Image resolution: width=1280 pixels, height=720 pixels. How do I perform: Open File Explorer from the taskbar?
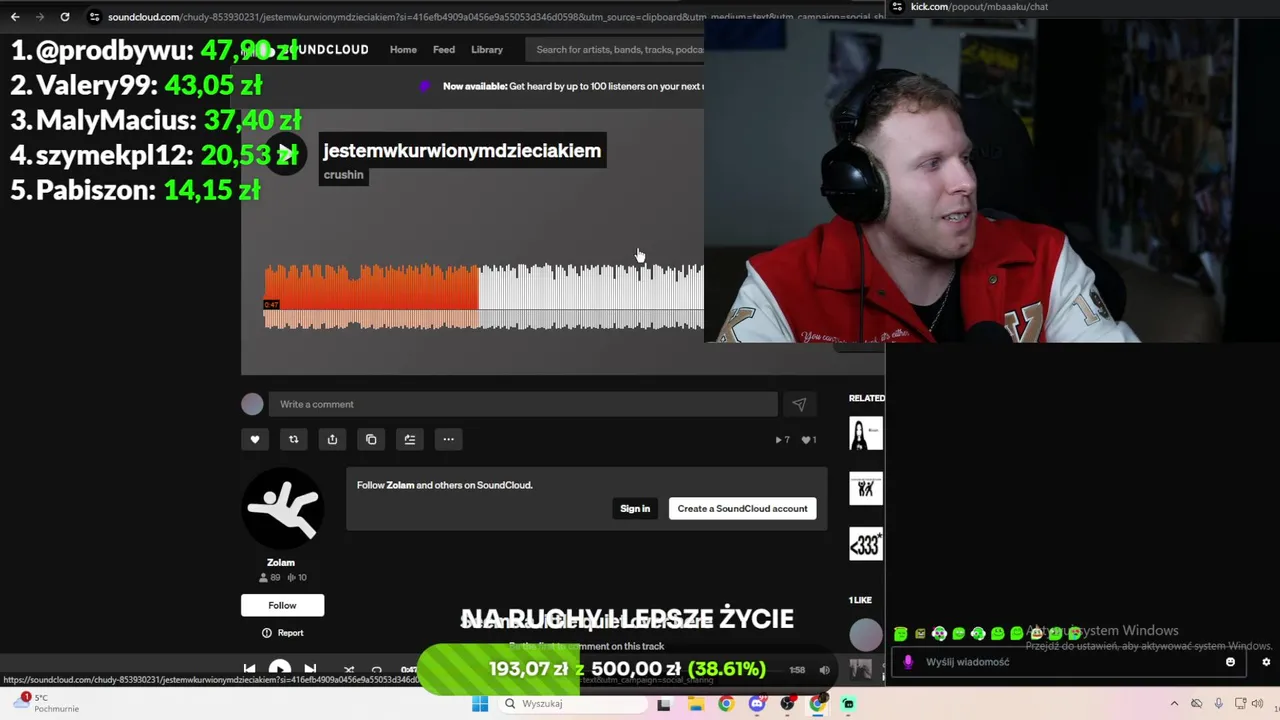695,704
